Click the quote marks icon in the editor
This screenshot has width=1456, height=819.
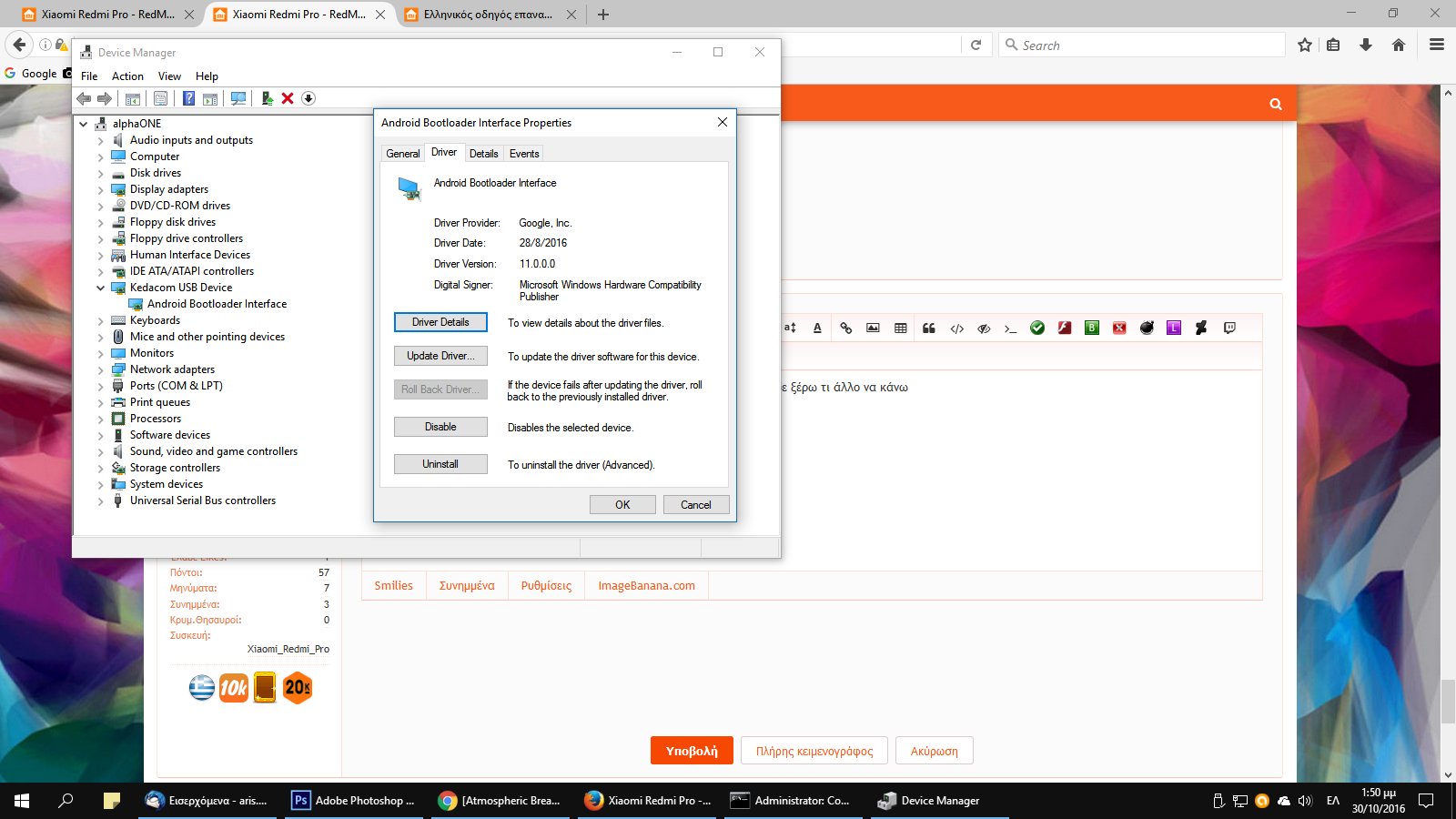(929, 329)
